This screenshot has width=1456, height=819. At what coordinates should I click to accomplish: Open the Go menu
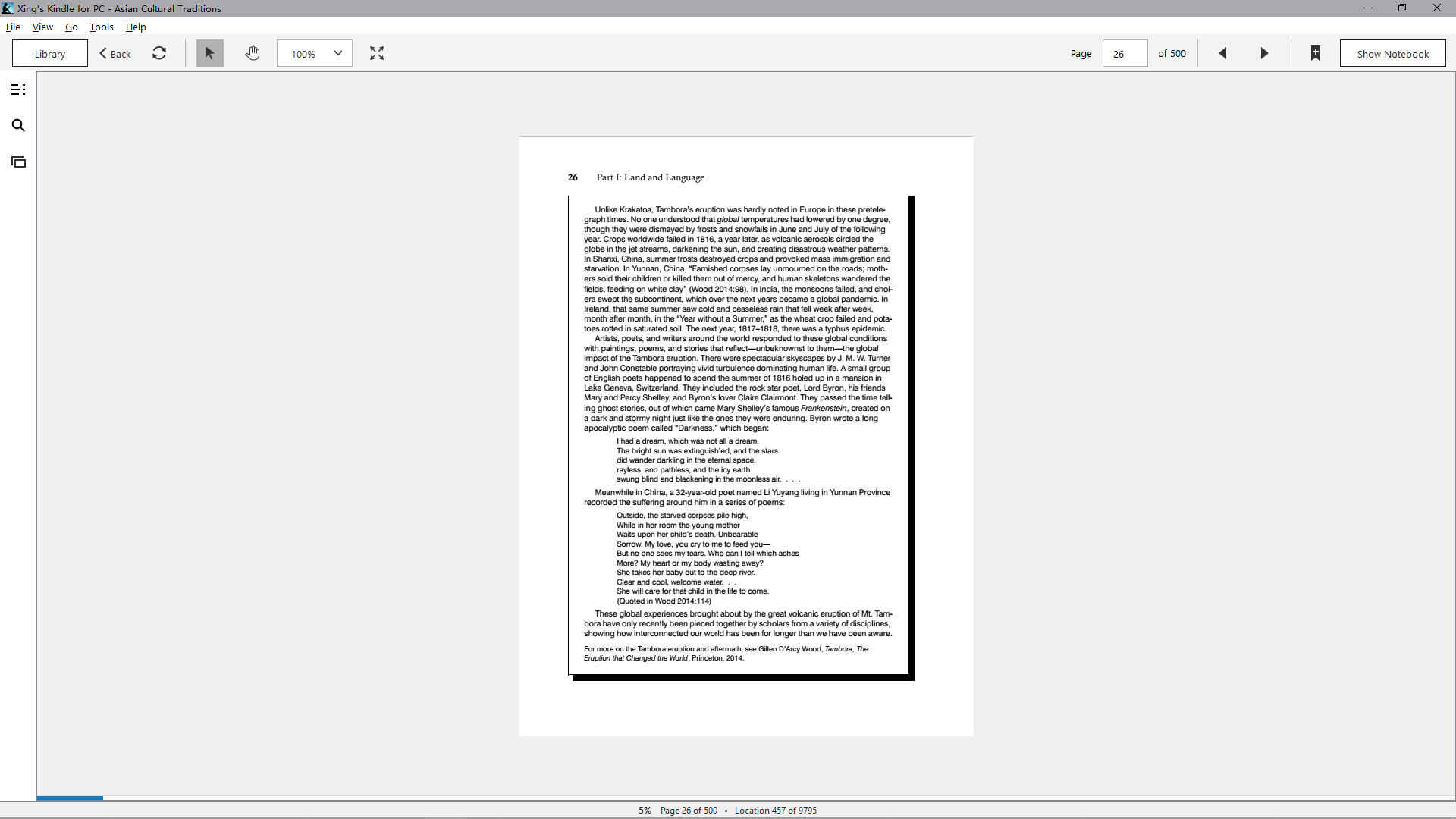tap(71, 27)
